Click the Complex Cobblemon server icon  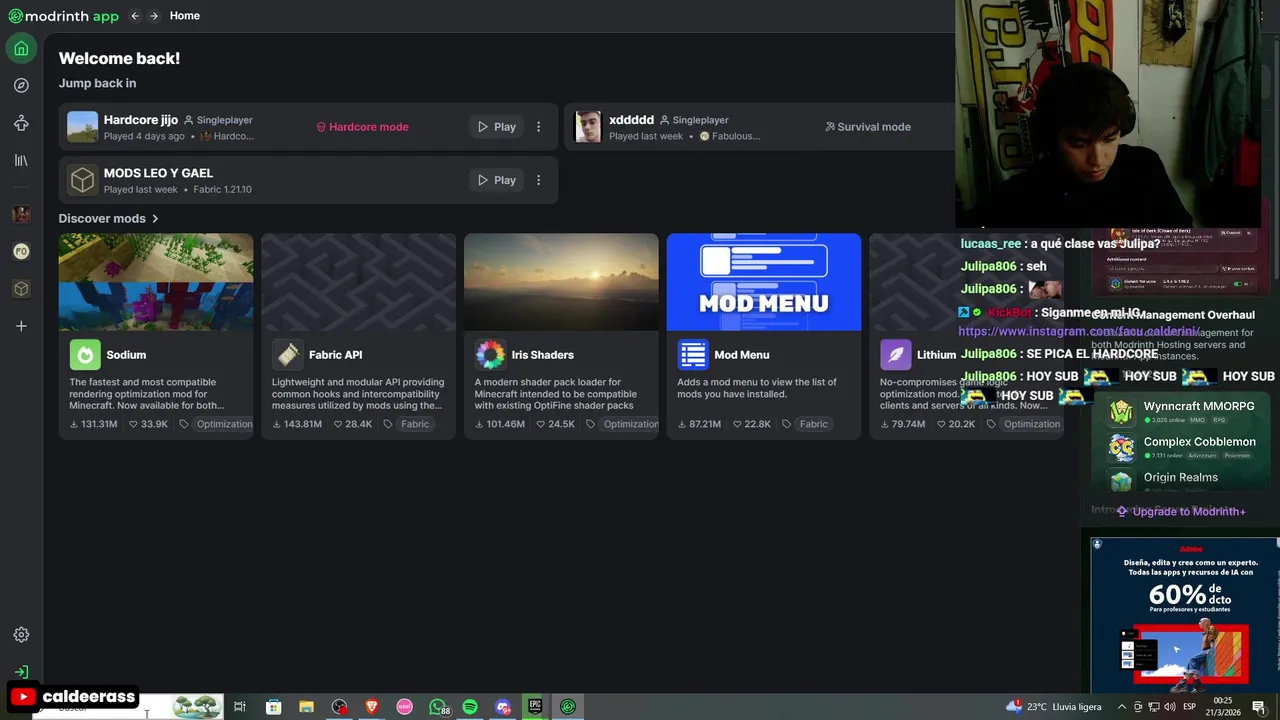click(x=1121, y=447)
